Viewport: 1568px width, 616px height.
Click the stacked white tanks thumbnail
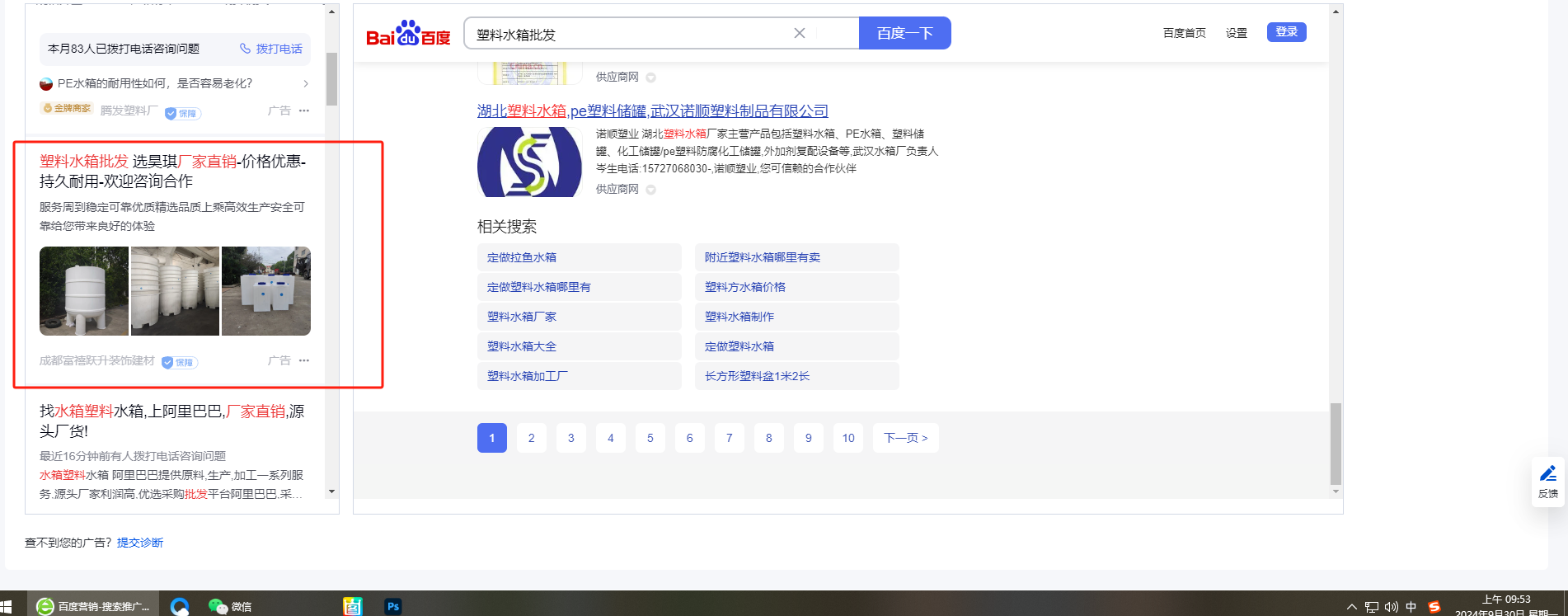click(x=175, y=291)
